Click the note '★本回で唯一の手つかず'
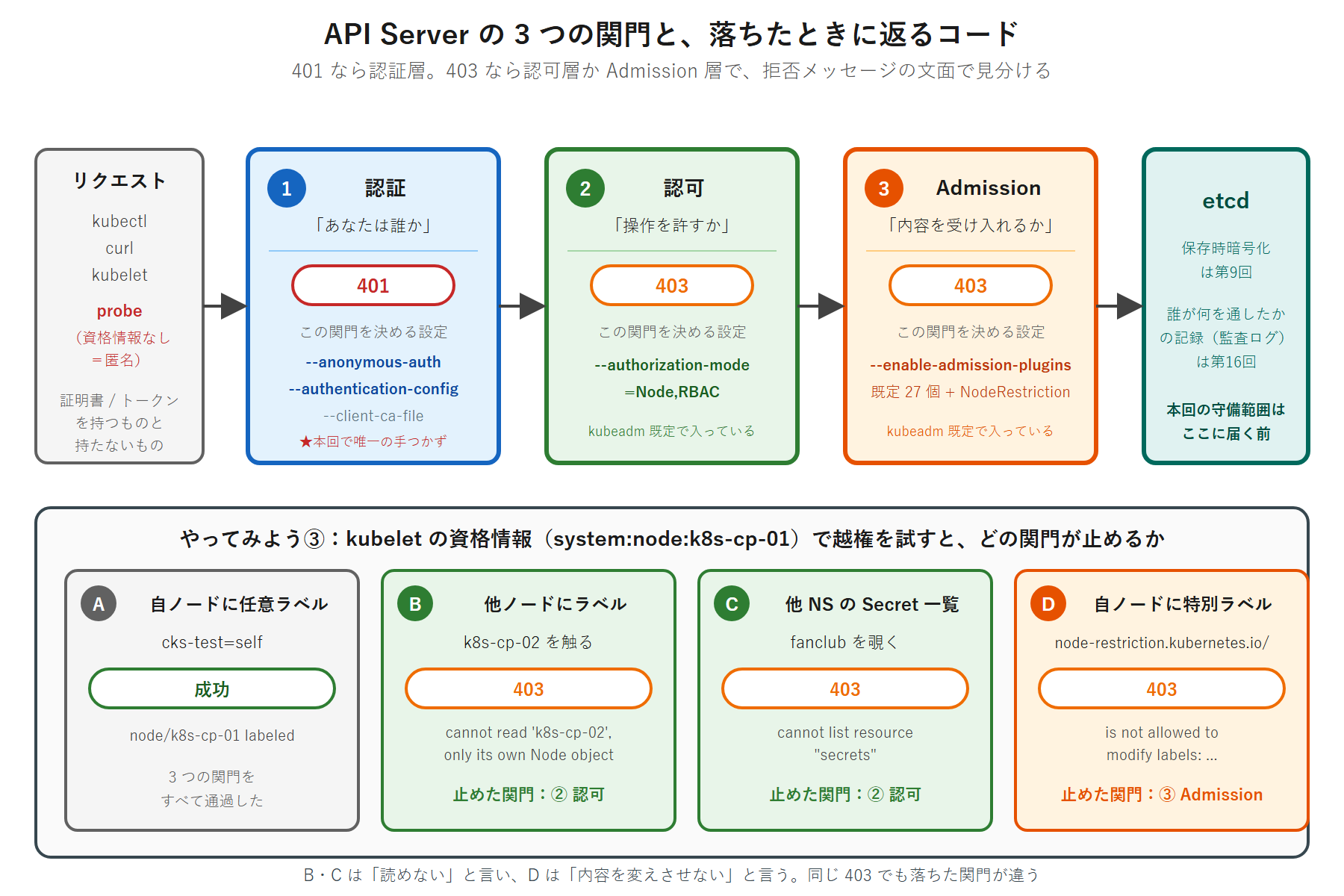This screenshot has height=896, width=1344. 373,441
